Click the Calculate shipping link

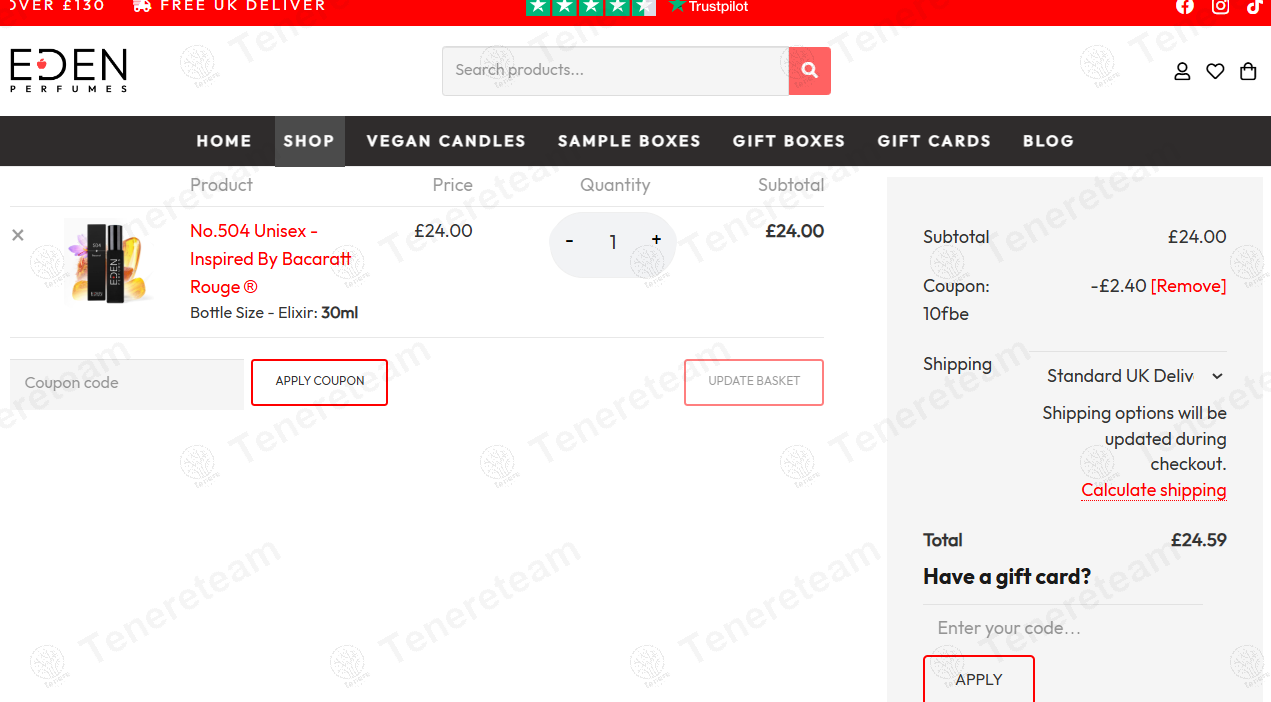[x=1153, y=490]
